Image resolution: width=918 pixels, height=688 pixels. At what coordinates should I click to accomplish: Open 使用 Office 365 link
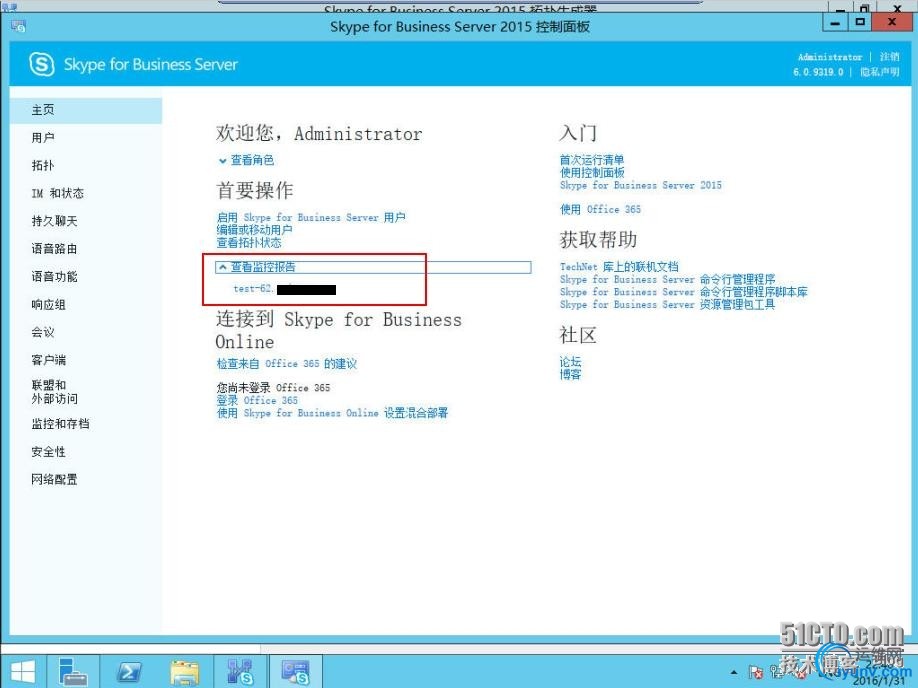coord(600,209)
